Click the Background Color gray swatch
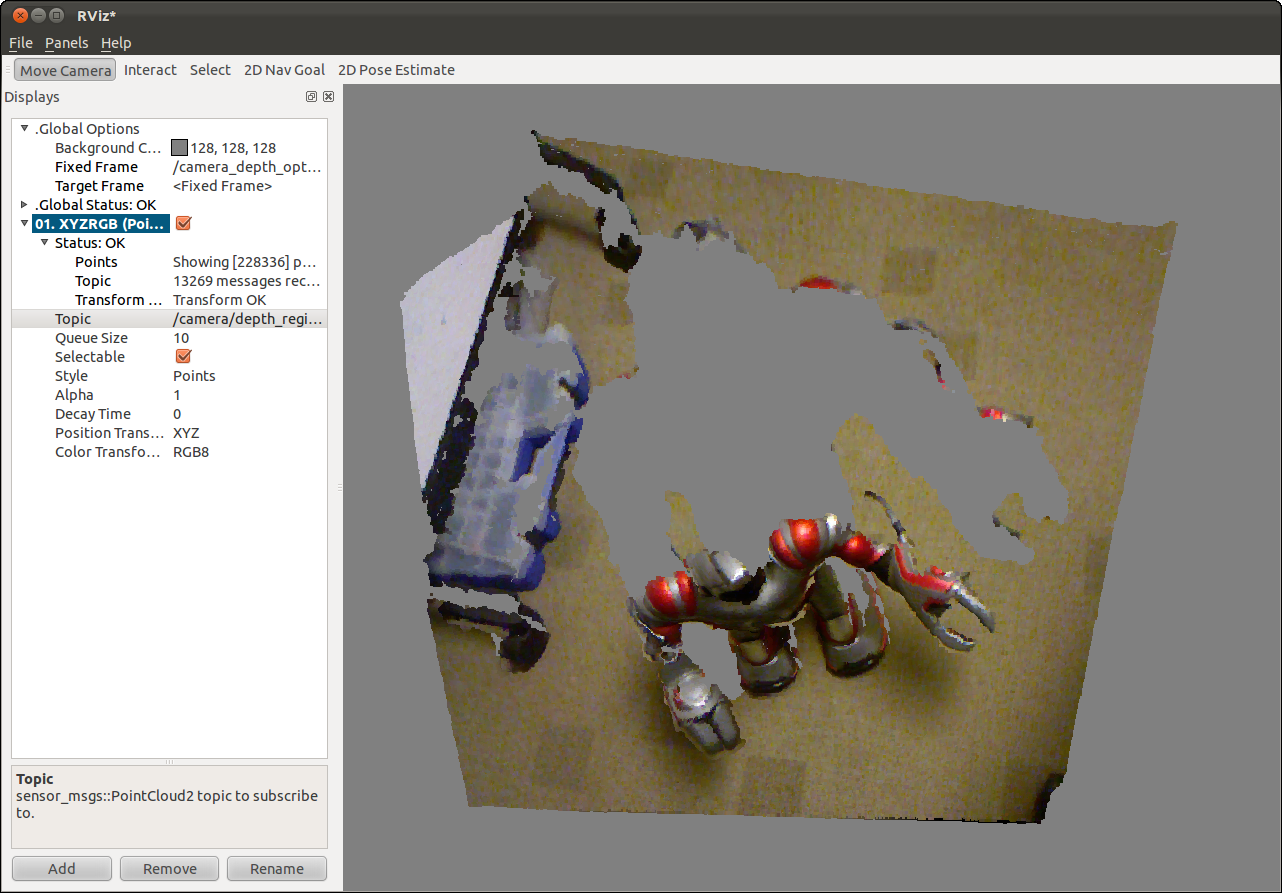This screenshot has height=893, width=1282. (x=179, y=148)
